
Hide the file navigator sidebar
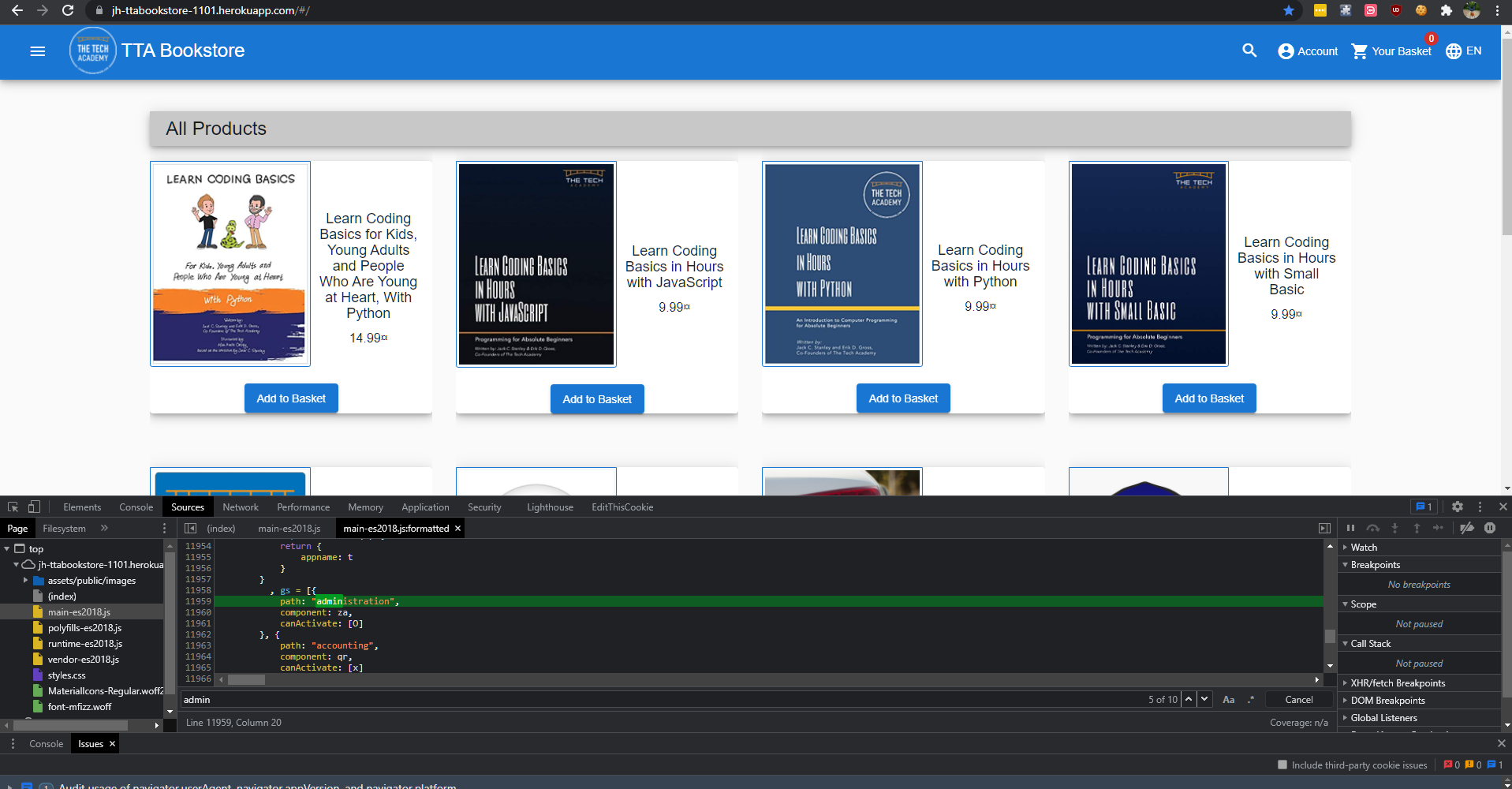(x=190, y=528)
